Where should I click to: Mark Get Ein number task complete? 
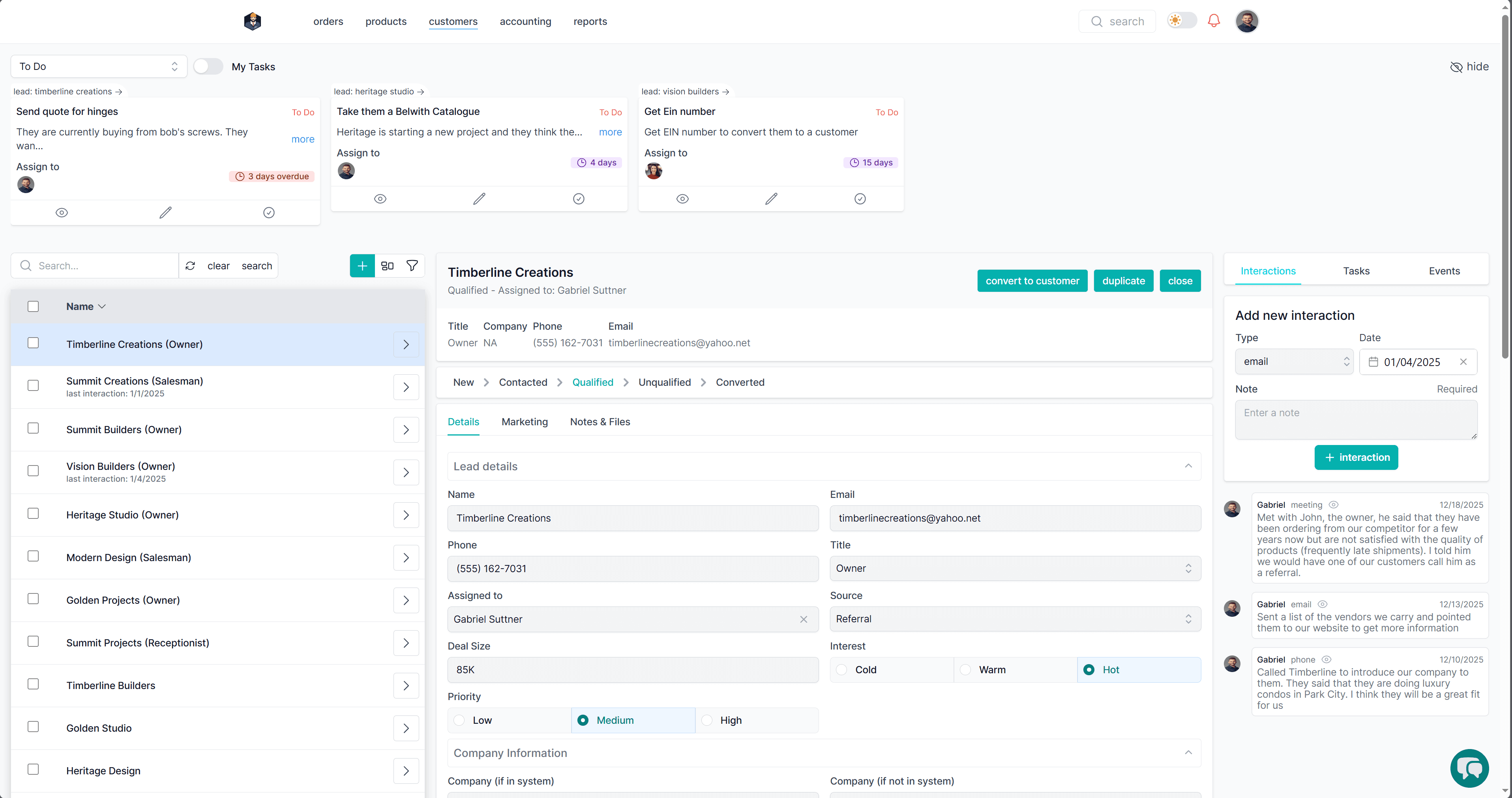click(860, 199)
